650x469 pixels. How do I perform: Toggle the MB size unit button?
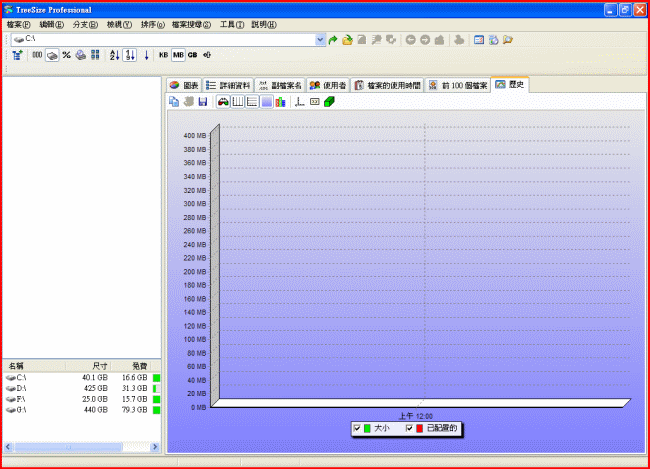(178, 55)
